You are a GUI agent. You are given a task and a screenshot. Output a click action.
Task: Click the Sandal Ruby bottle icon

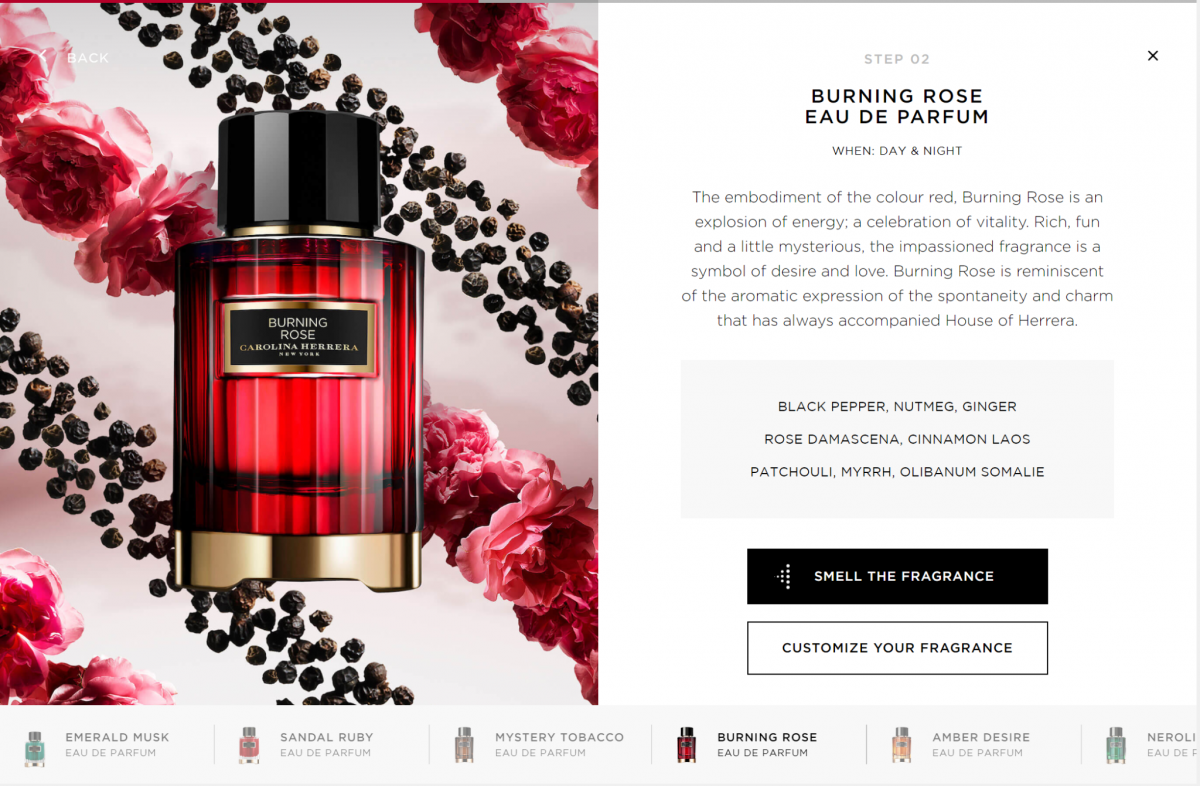(249, 745)
